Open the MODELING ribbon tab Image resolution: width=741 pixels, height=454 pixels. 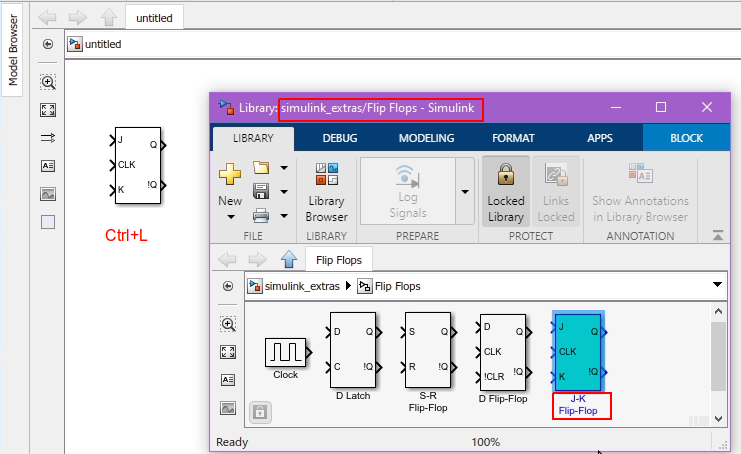(x=426, y=138)
